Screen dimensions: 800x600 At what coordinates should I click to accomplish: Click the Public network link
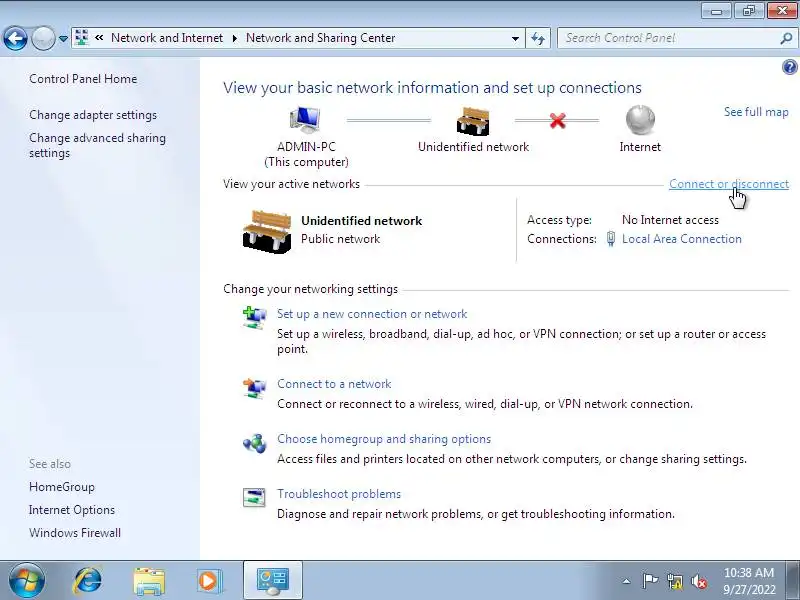[340, 239]
